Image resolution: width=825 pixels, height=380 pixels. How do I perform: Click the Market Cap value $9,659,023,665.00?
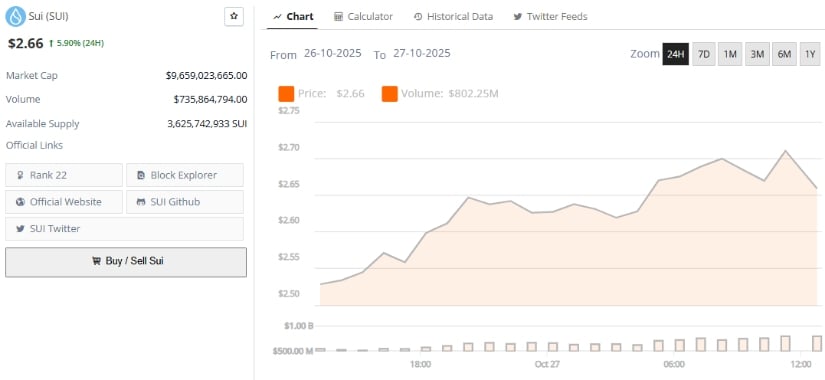(206, 75)
